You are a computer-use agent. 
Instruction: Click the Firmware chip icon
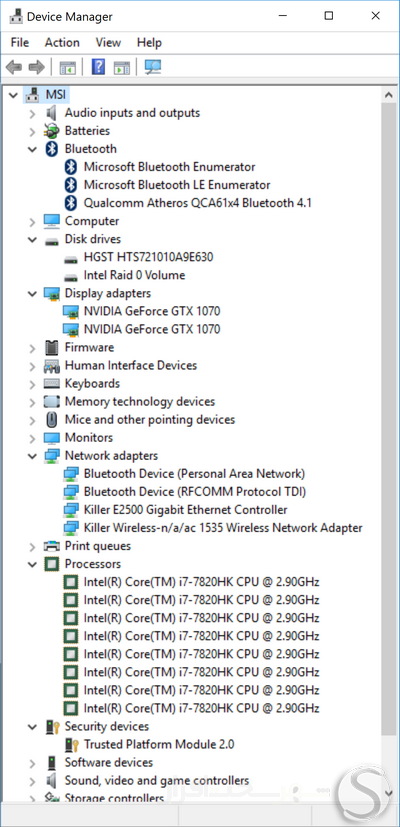tap(51, 347)
